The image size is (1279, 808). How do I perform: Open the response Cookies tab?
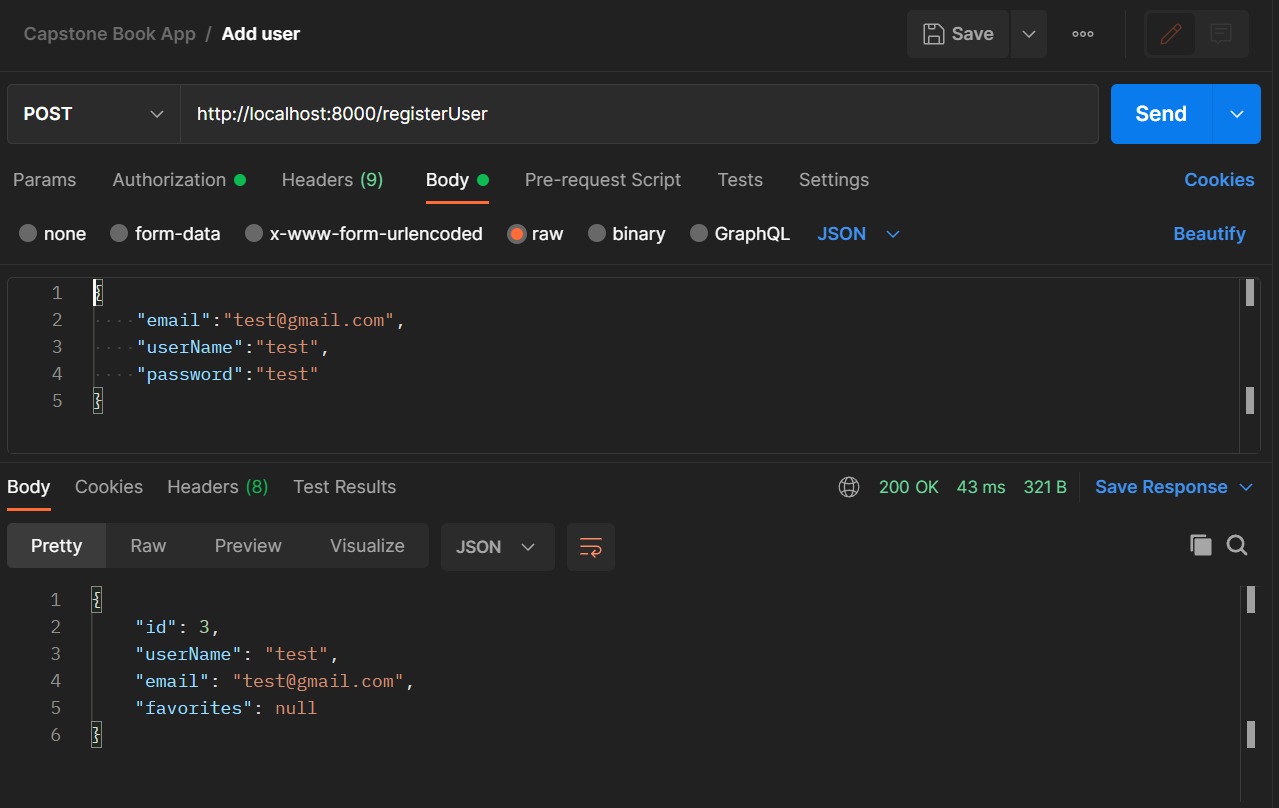(x=109, y=487)
